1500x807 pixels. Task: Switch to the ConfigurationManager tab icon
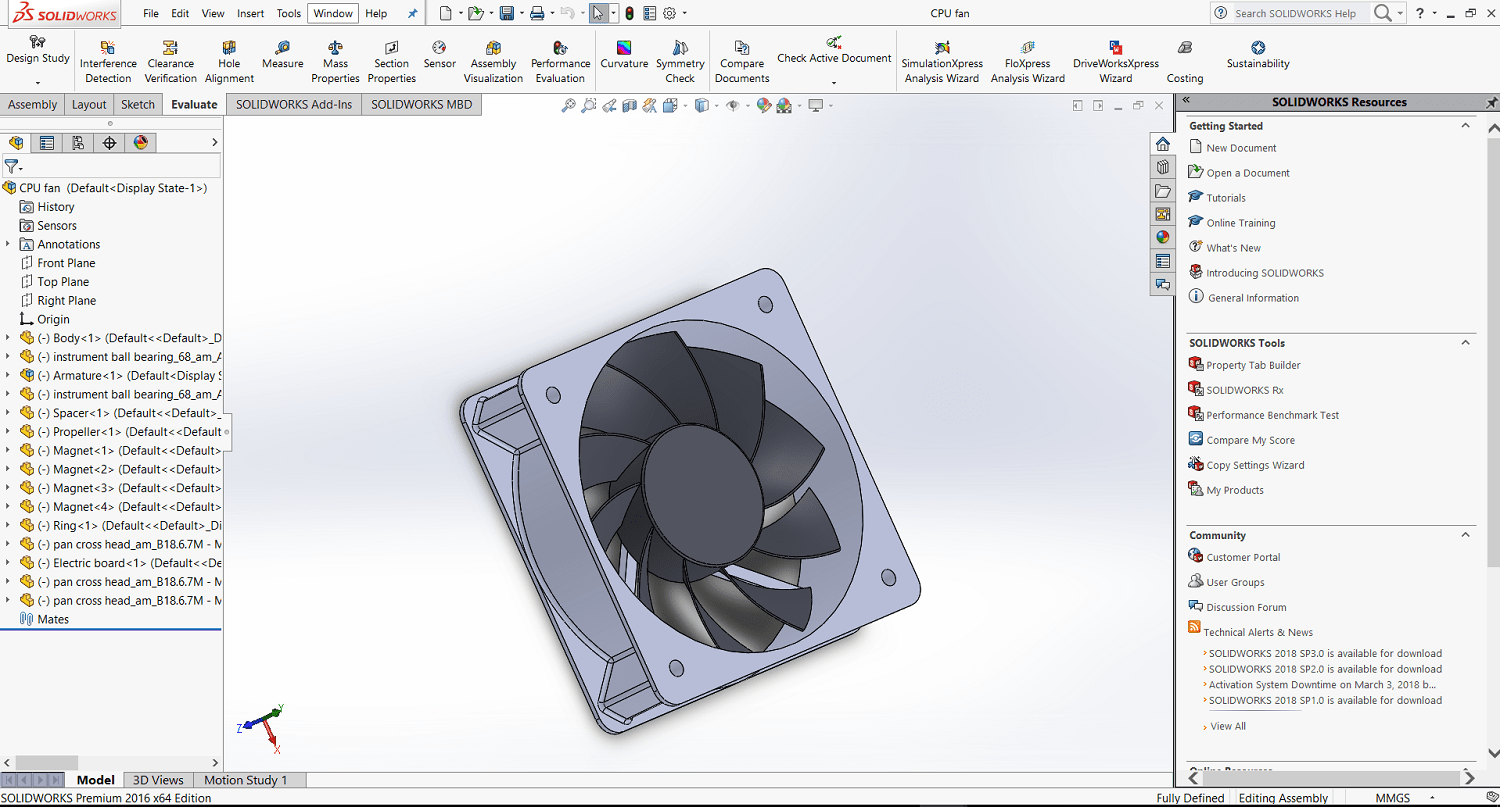[78, 143]
